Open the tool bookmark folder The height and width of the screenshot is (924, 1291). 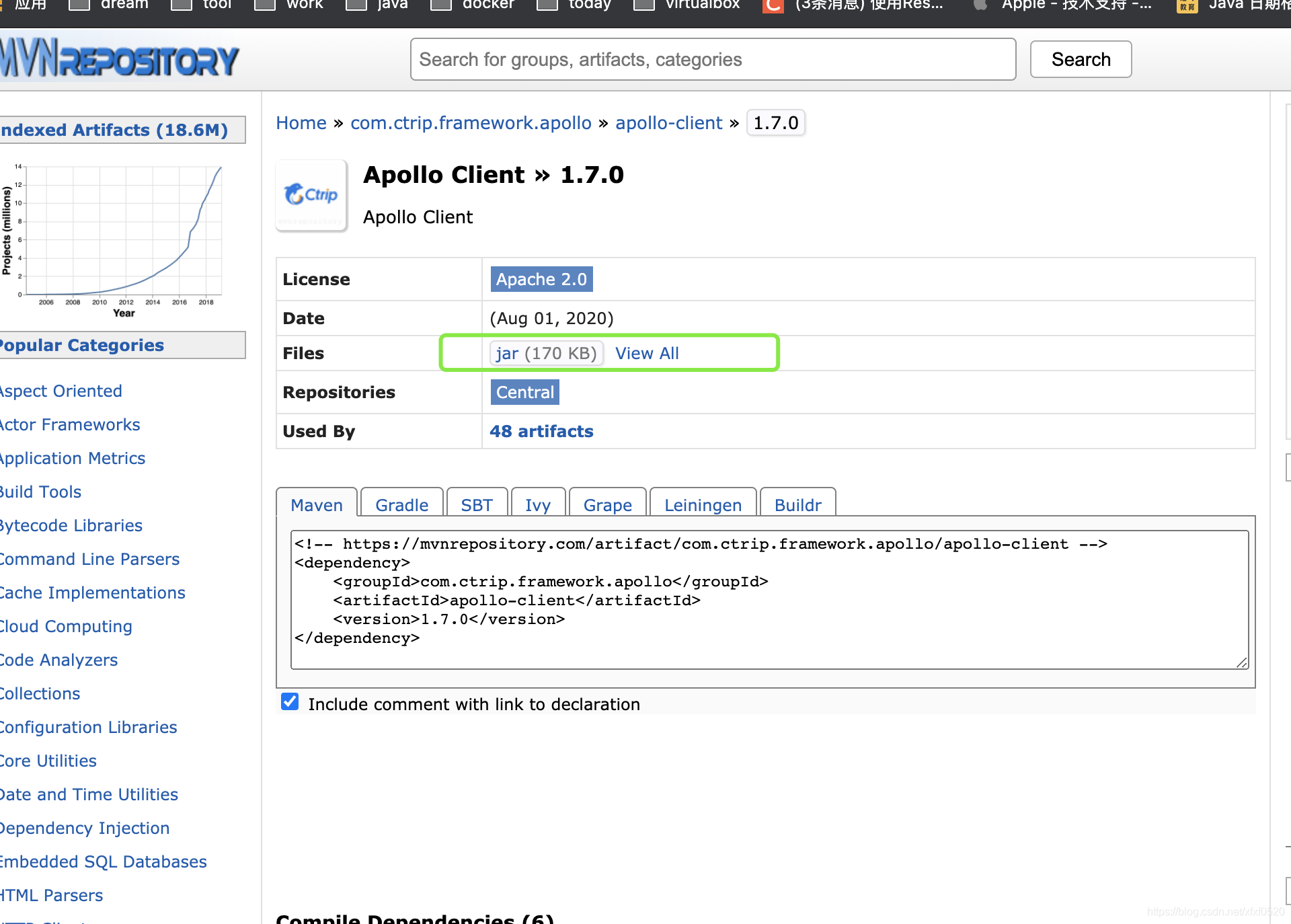coord(202,5)
